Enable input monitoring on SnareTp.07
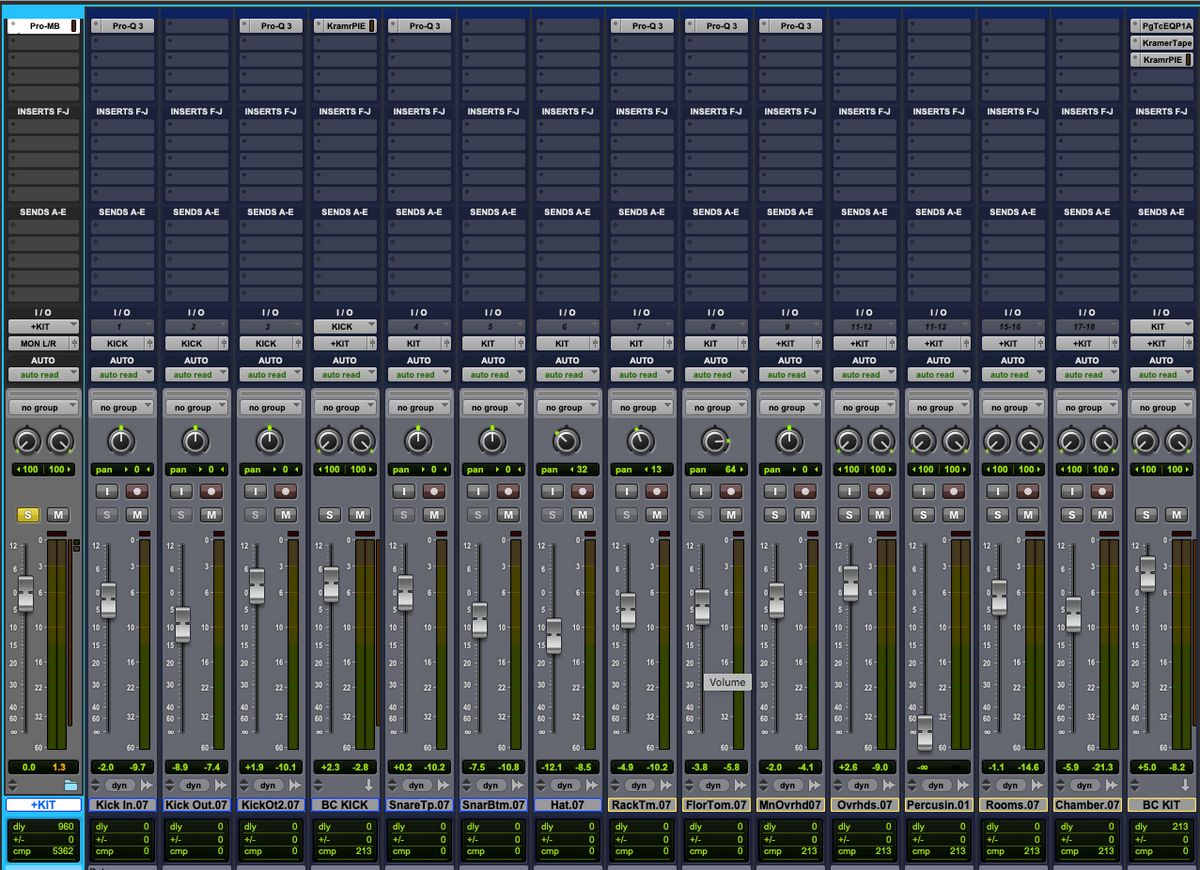Screen dimensions: 1200x870 coord(404,491)
